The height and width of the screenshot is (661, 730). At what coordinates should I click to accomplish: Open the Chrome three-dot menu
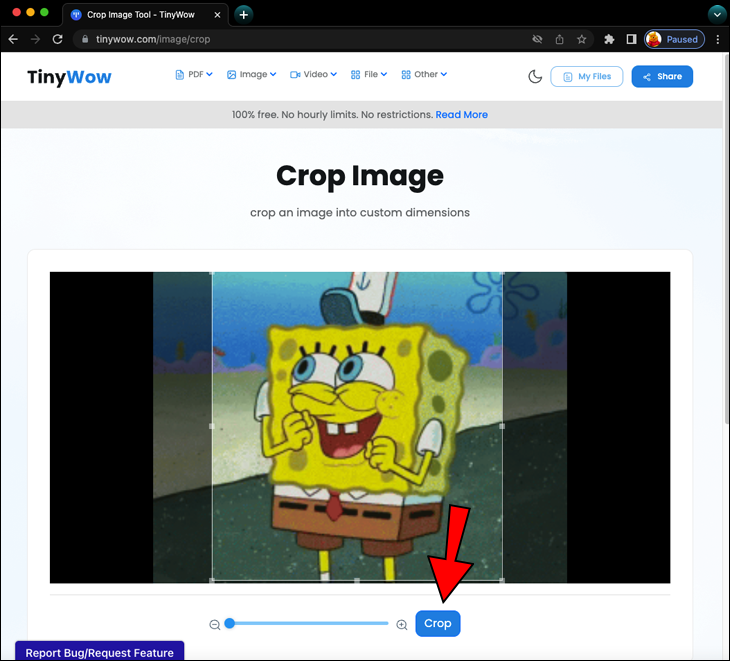(717, 40)
